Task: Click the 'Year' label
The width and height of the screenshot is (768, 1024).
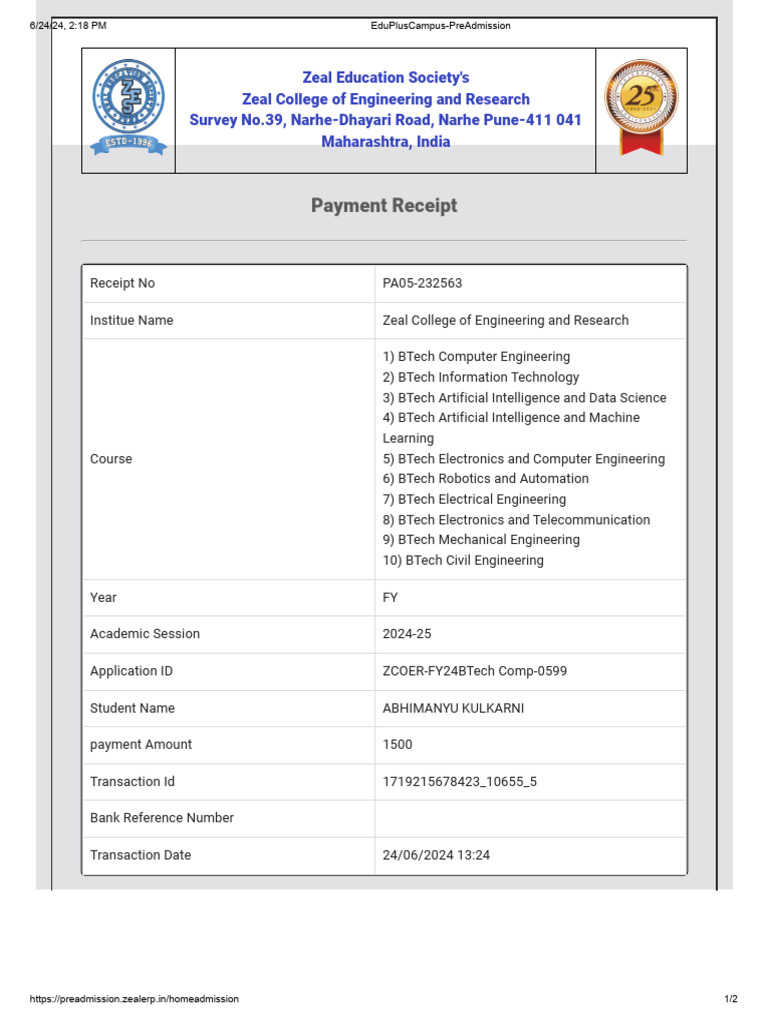Action: [x=103, y=598]
